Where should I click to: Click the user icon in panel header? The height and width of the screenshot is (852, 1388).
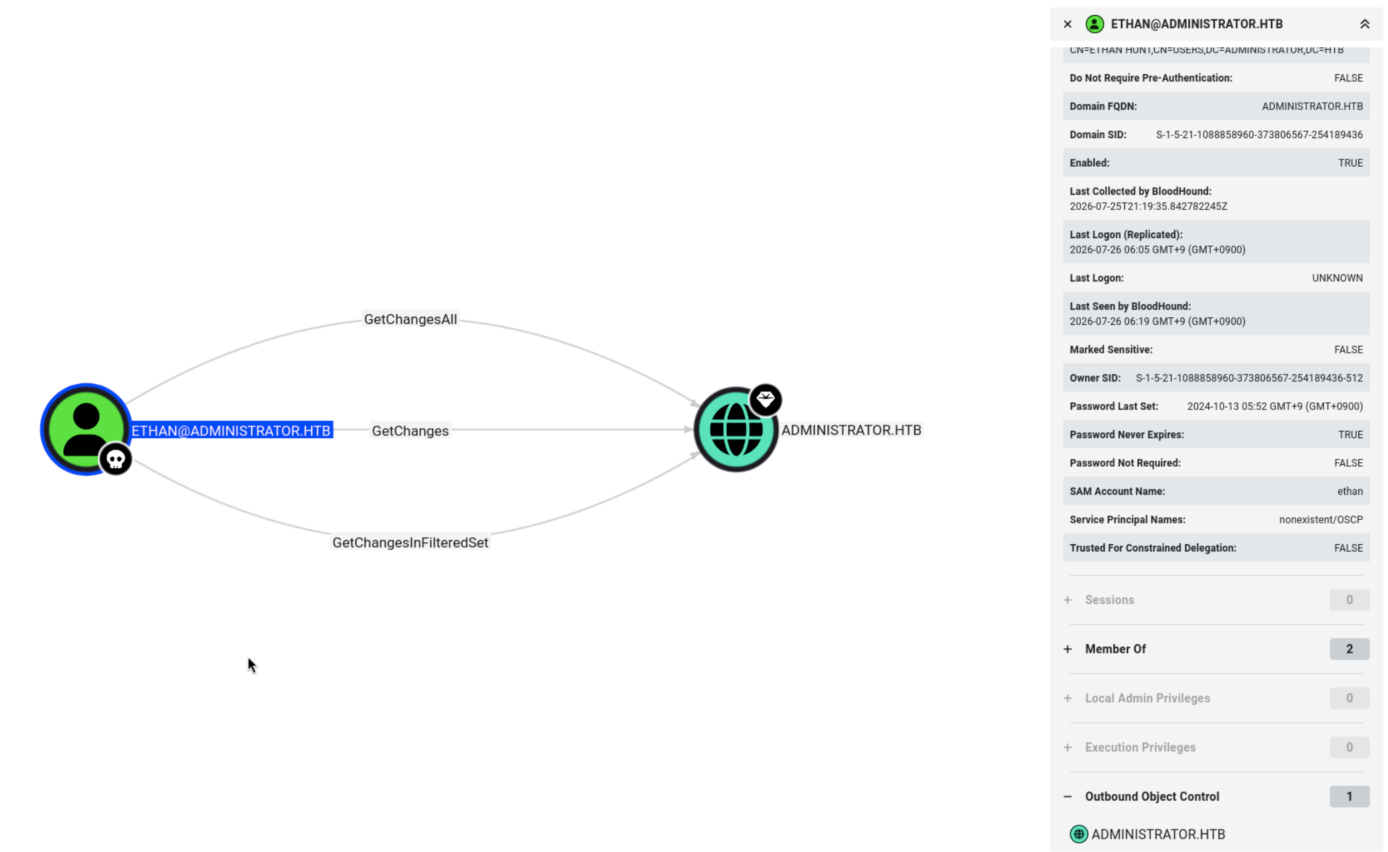1094,24
